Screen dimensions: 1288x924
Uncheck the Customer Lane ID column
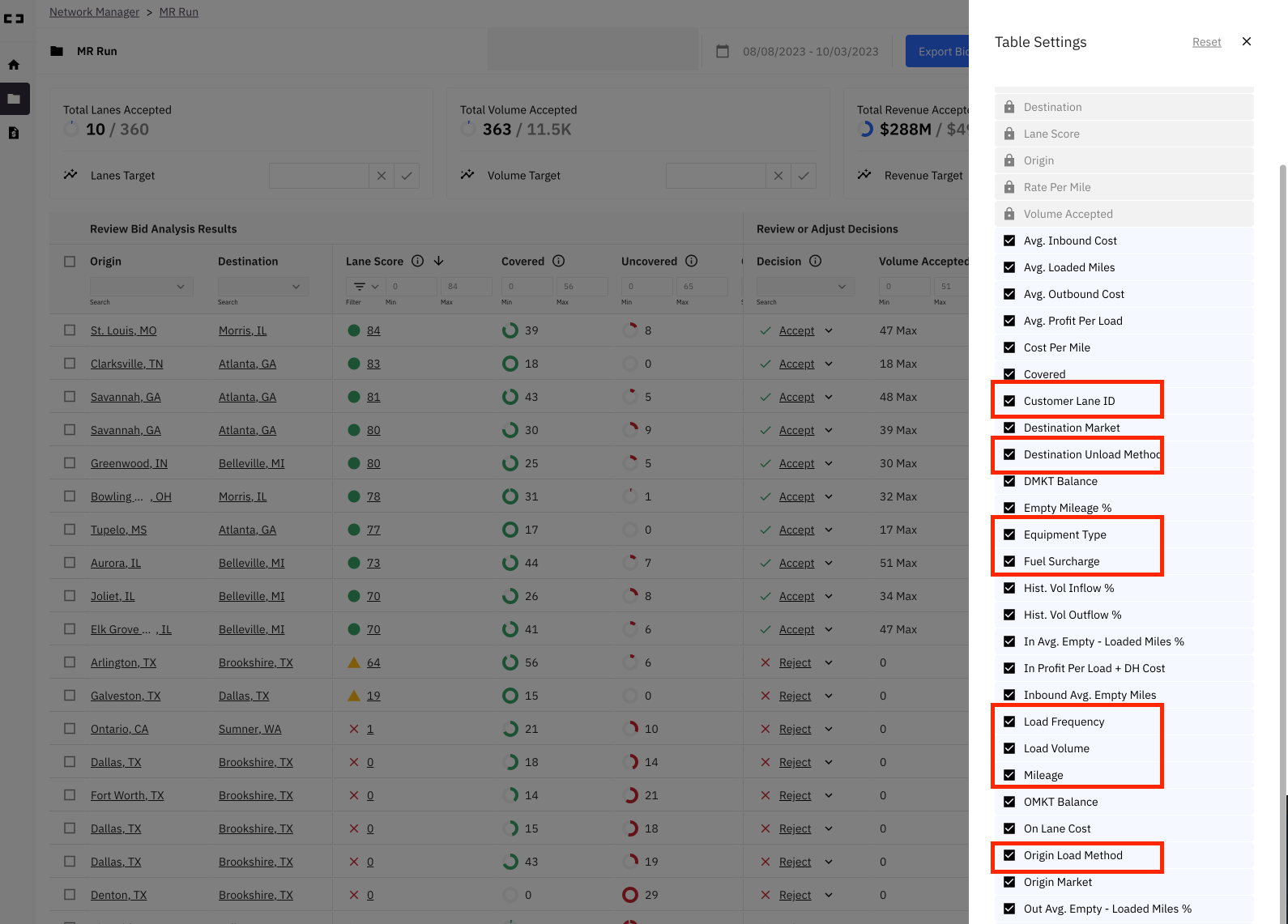pyautogui.click(x=1009, y=401)
